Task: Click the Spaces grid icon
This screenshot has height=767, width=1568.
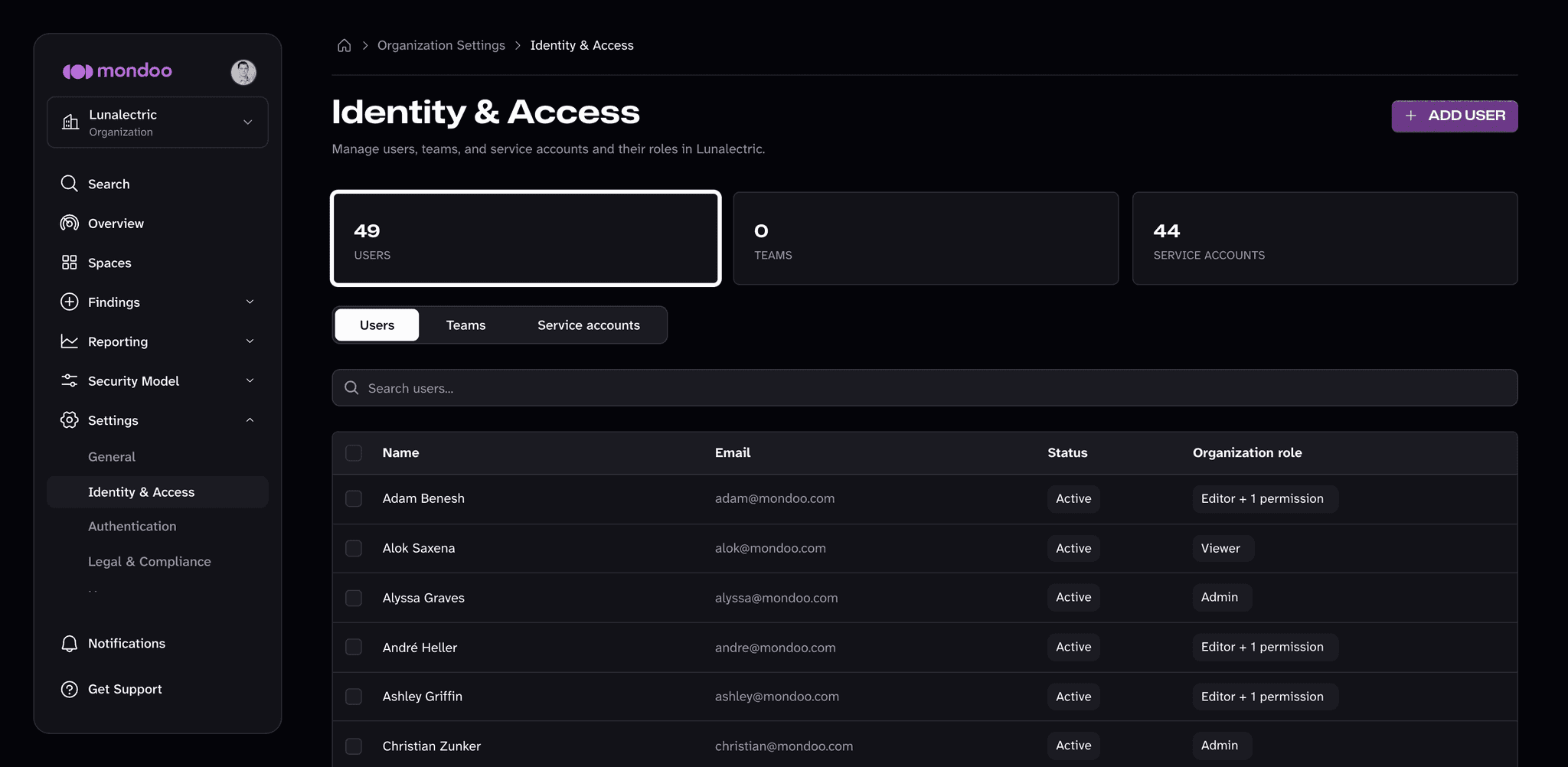Action: click(70, 263)
